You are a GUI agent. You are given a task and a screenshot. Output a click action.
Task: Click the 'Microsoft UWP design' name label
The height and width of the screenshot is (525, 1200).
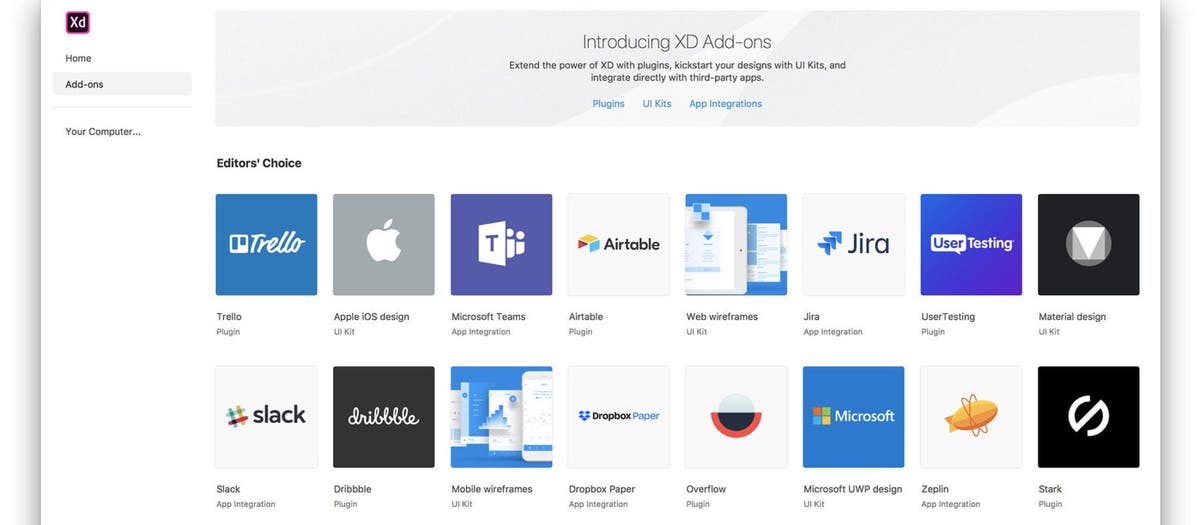click(853, 490)
